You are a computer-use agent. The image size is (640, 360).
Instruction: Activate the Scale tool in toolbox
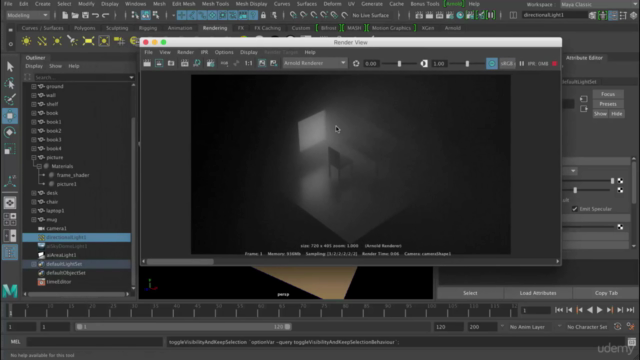click(10, 149)
